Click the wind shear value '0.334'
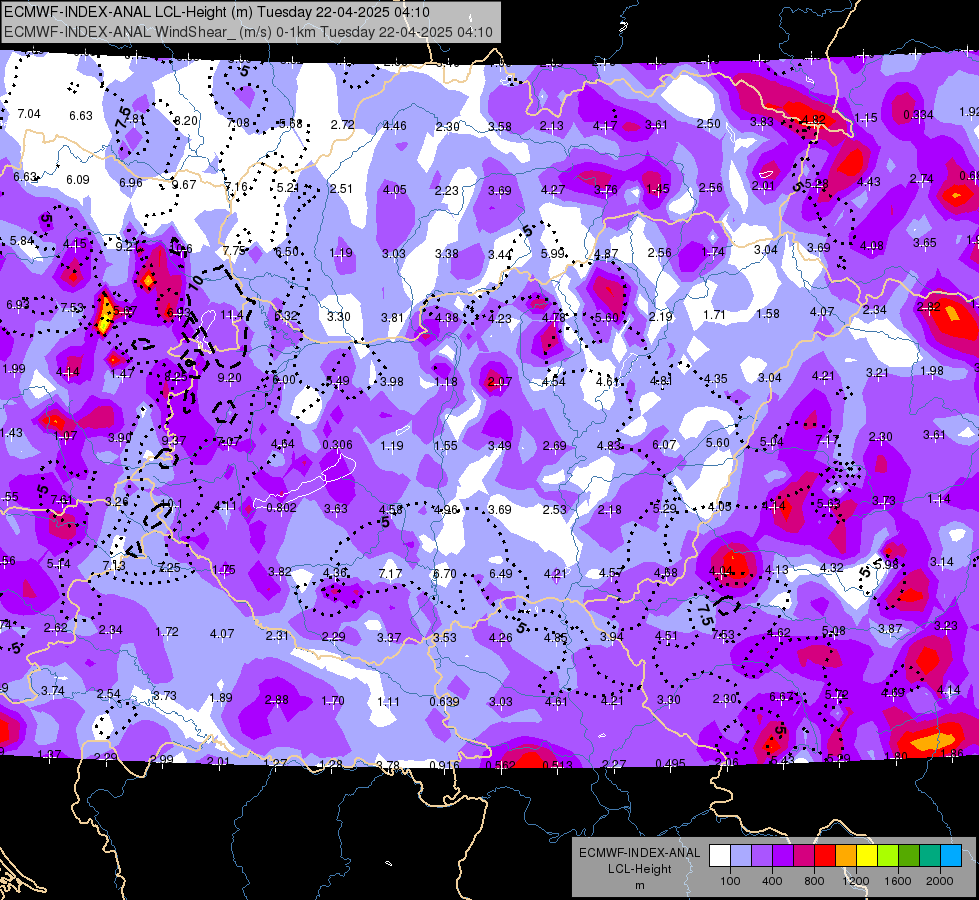Image resolution: width=979 pixels, height=900 pixels. [x=918, y=114]
